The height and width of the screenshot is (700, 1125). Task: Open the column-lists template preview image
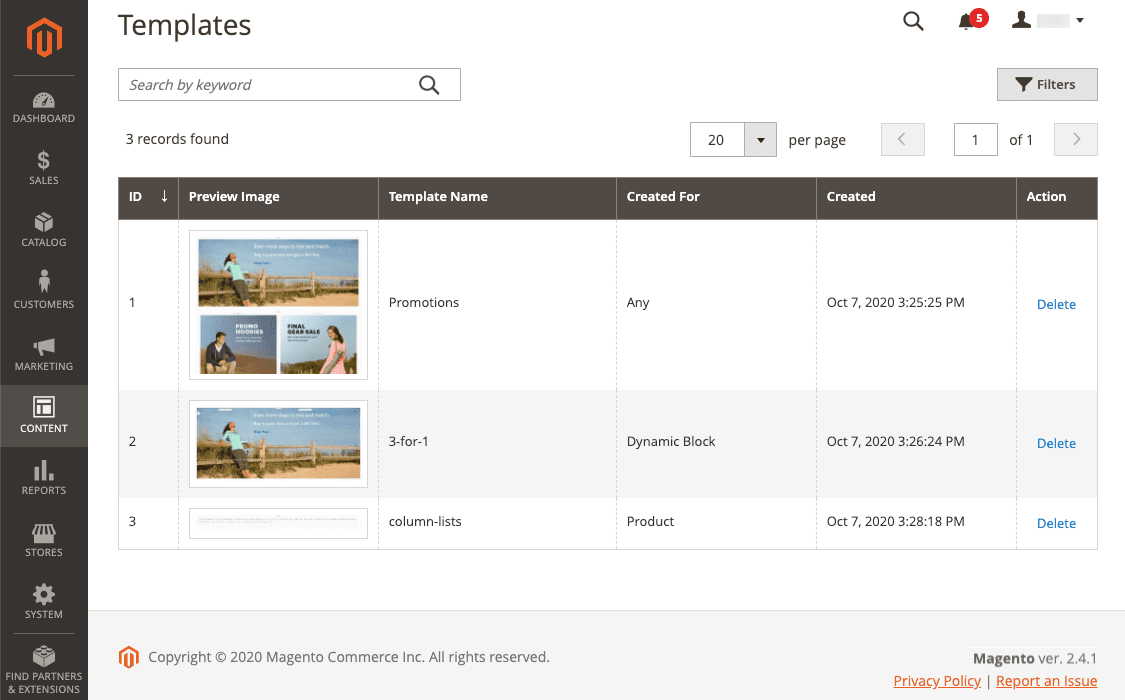278,523
